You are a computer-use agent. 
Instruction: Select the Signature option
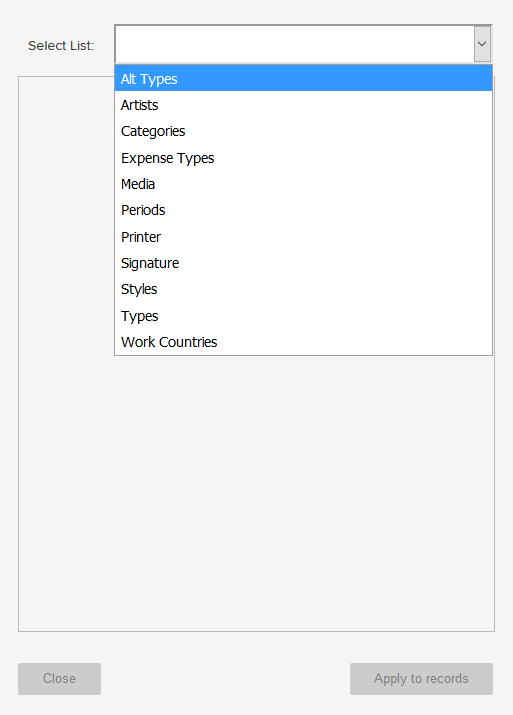tap(303, 263)
